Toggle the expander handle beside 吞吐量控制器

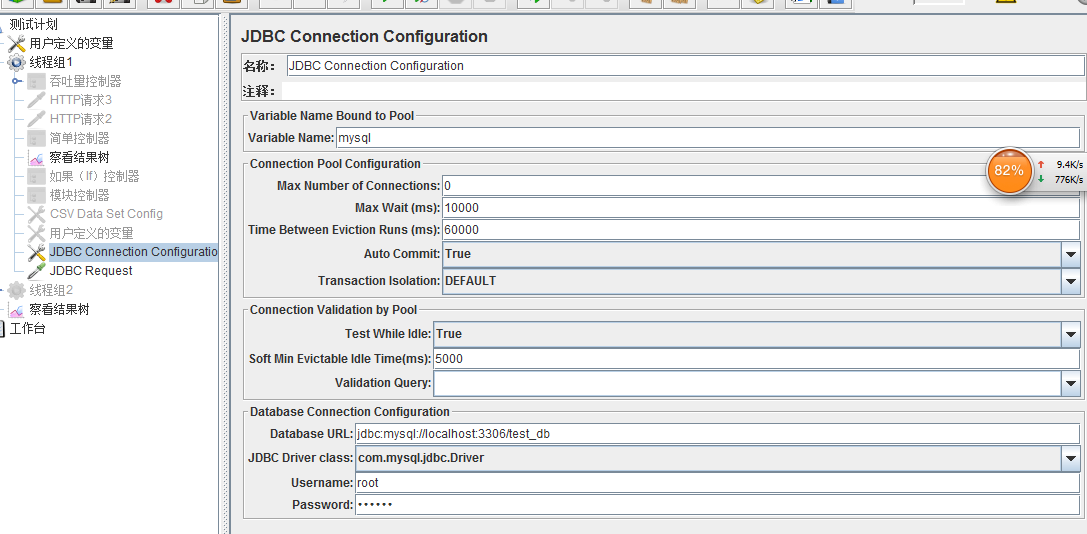click(17, 81)
